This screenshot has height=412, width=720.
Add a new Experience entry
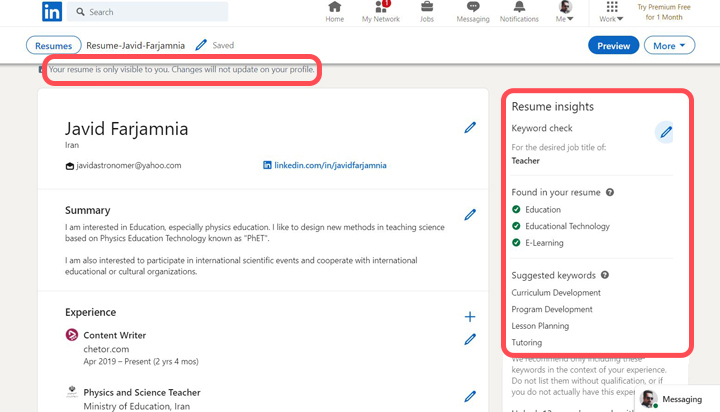pos(470,316)
